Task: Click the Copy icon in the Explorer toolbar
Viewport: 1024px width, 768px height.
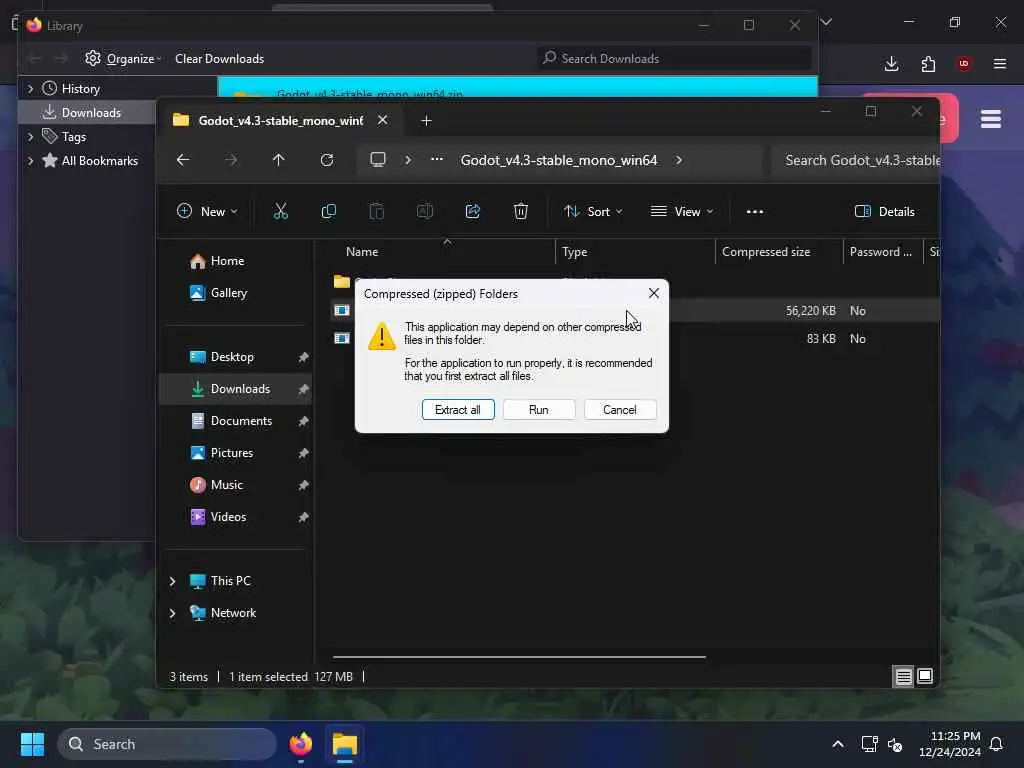Action: (328, 212)
